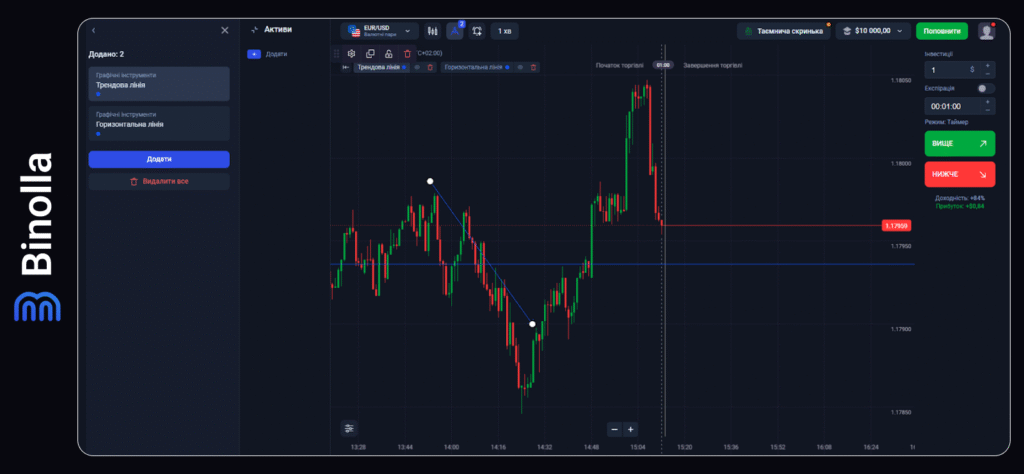
Task: Click the blue Додати button
Action: (x=159, y=159)
